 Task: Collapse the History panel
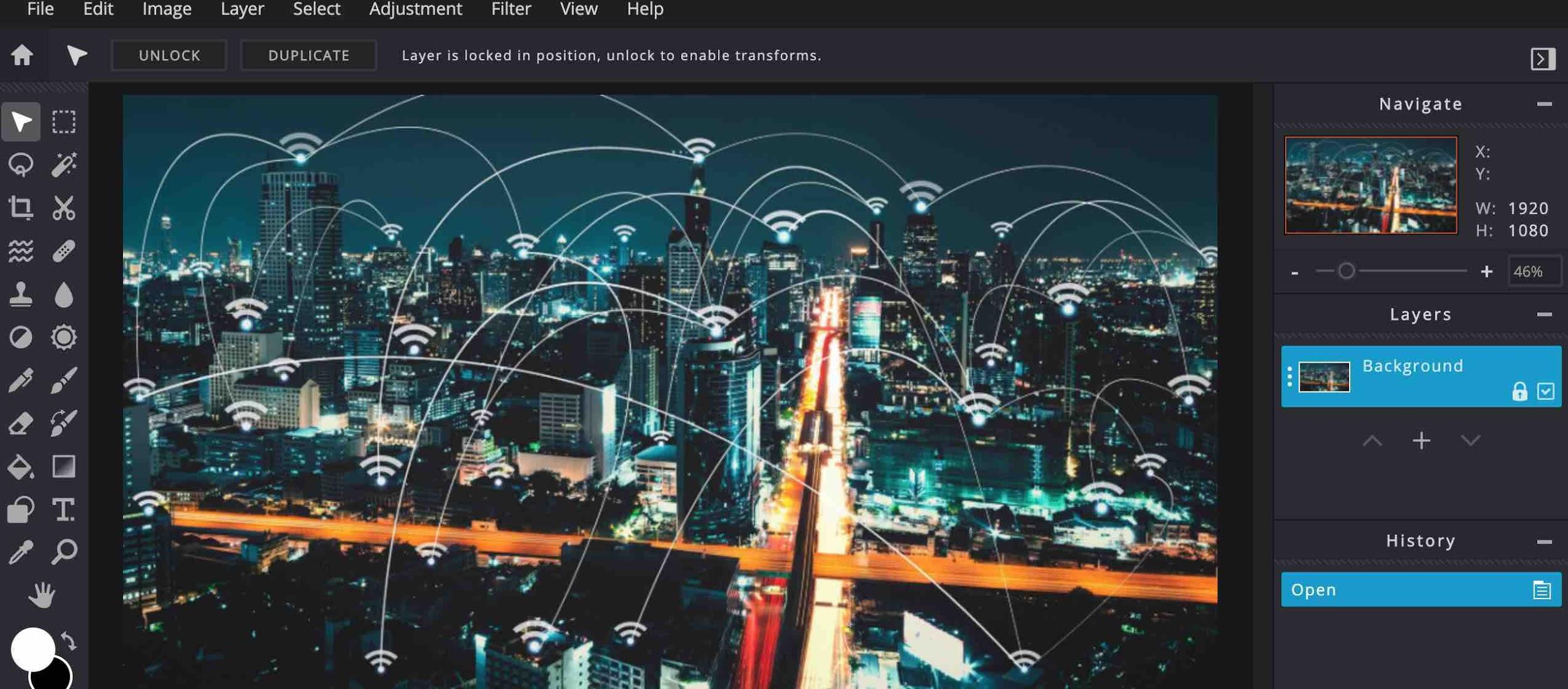(1543, 541)
